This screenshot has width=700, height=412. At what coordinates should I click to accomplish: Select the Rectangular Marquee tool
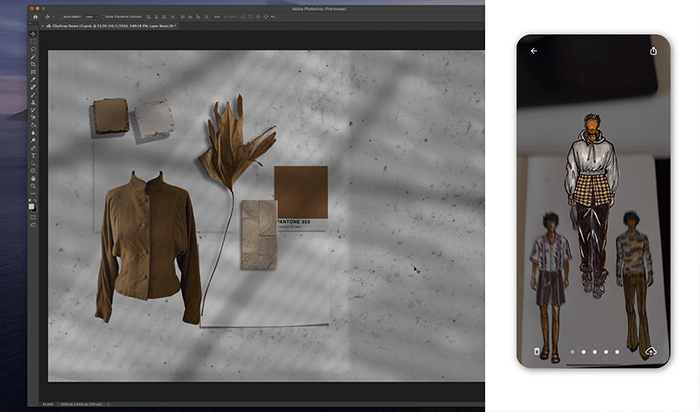[x=33, y=41]
